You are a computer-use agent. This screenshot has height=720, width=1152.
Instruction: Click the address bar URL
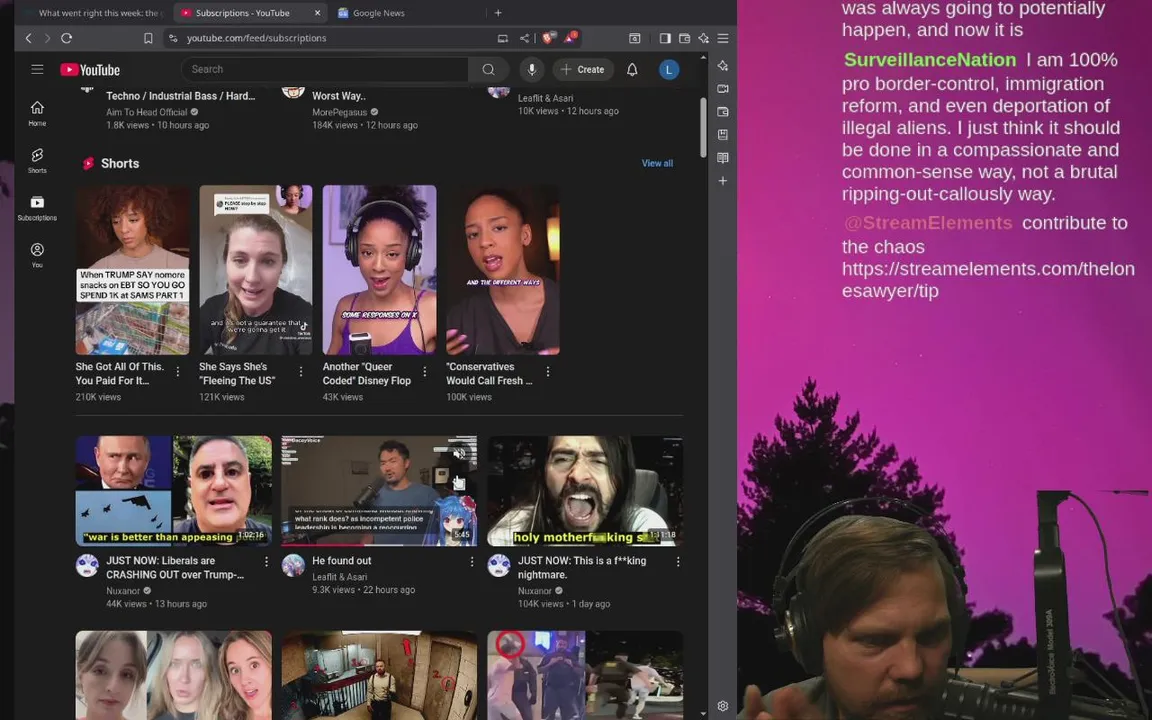tap(256, 38)
